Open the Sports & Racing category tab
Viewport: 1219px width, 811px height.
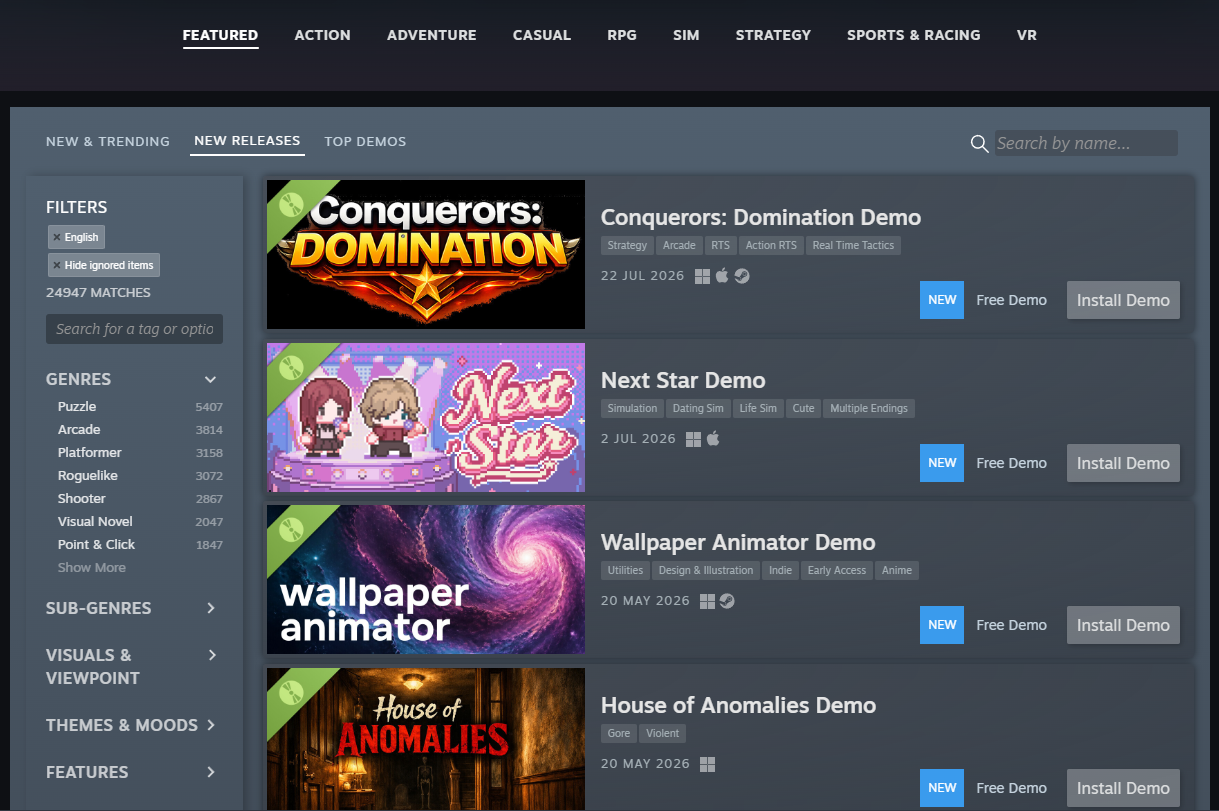(913, 34)
